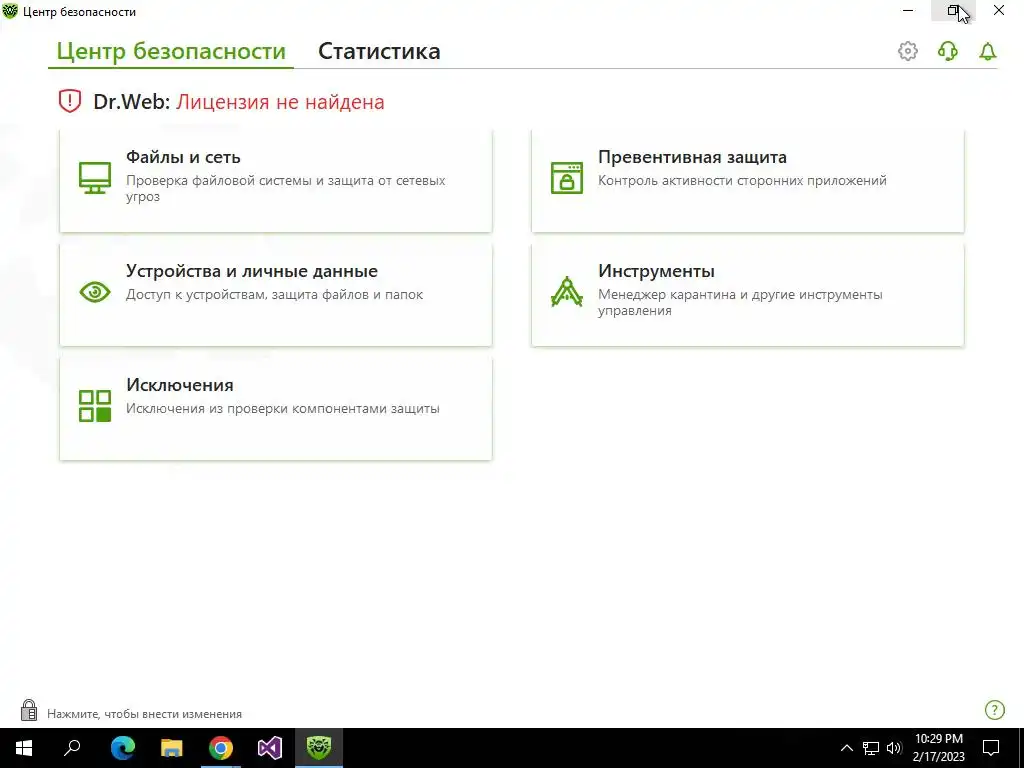Viewport: 1024px width, 768px height.
Task: Switch to the Центр безопасности tab
Action: (171, 51)
